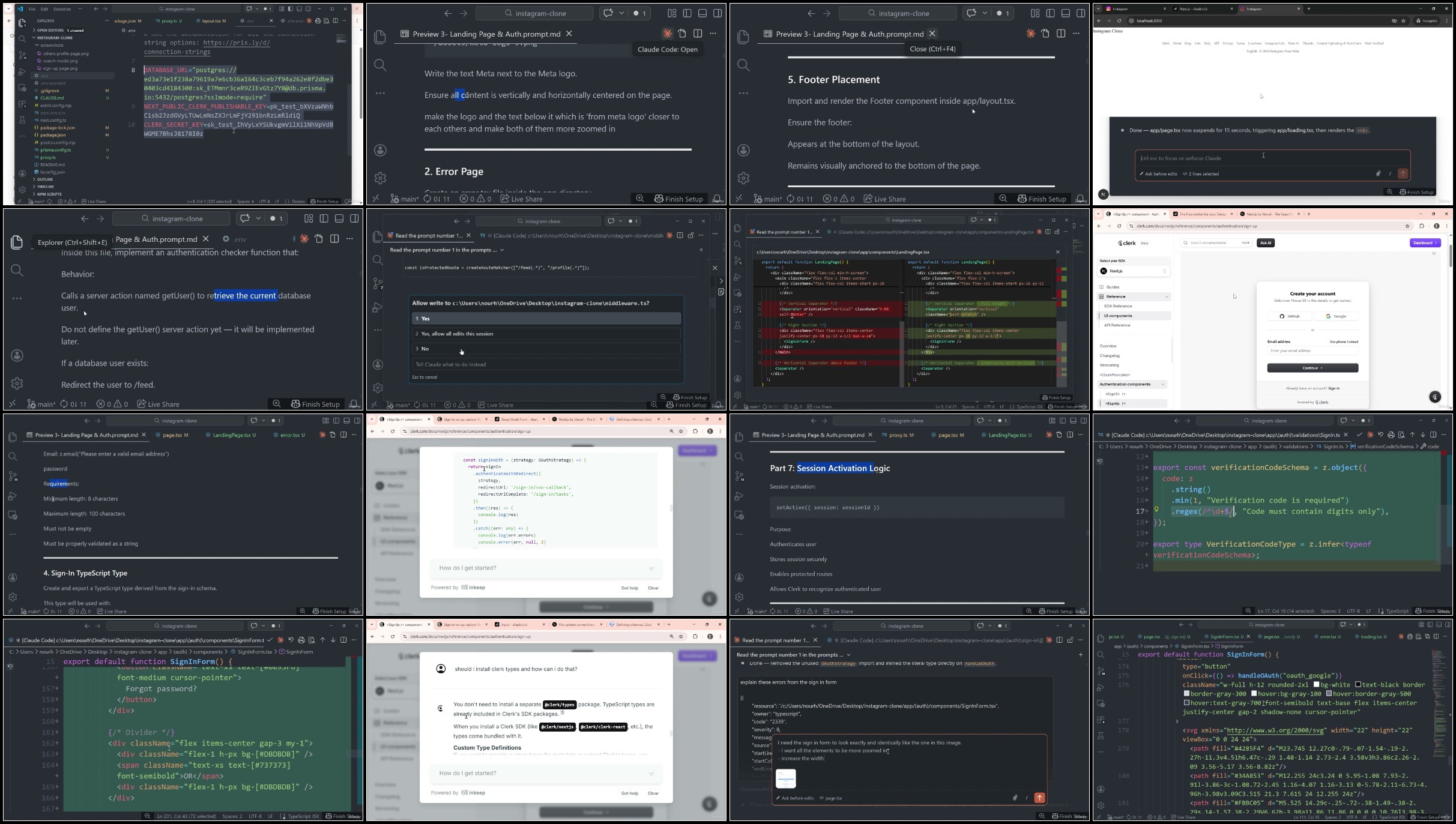Click image thumbnail attached in the Claude chat box
This screenshot has width=1456, height=824.
click(x=785, y=778)
